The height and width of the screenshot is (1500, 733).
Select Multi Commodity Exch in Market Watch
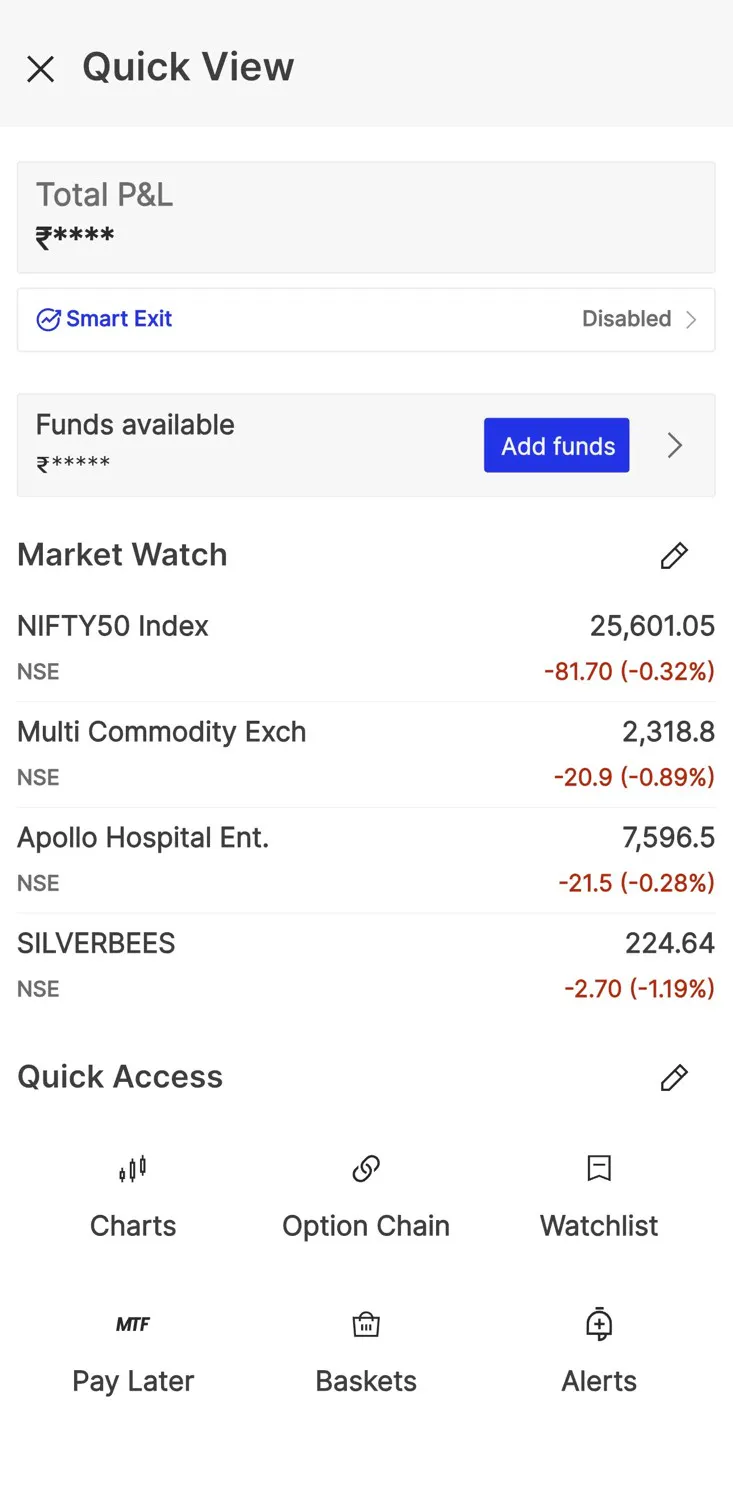coord(366,754)
